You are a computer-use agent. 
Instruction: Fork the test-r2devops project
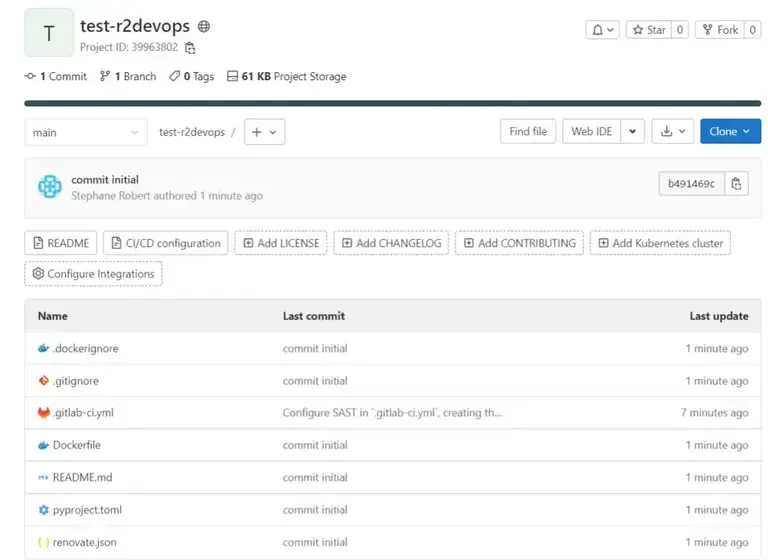point(720,30)
